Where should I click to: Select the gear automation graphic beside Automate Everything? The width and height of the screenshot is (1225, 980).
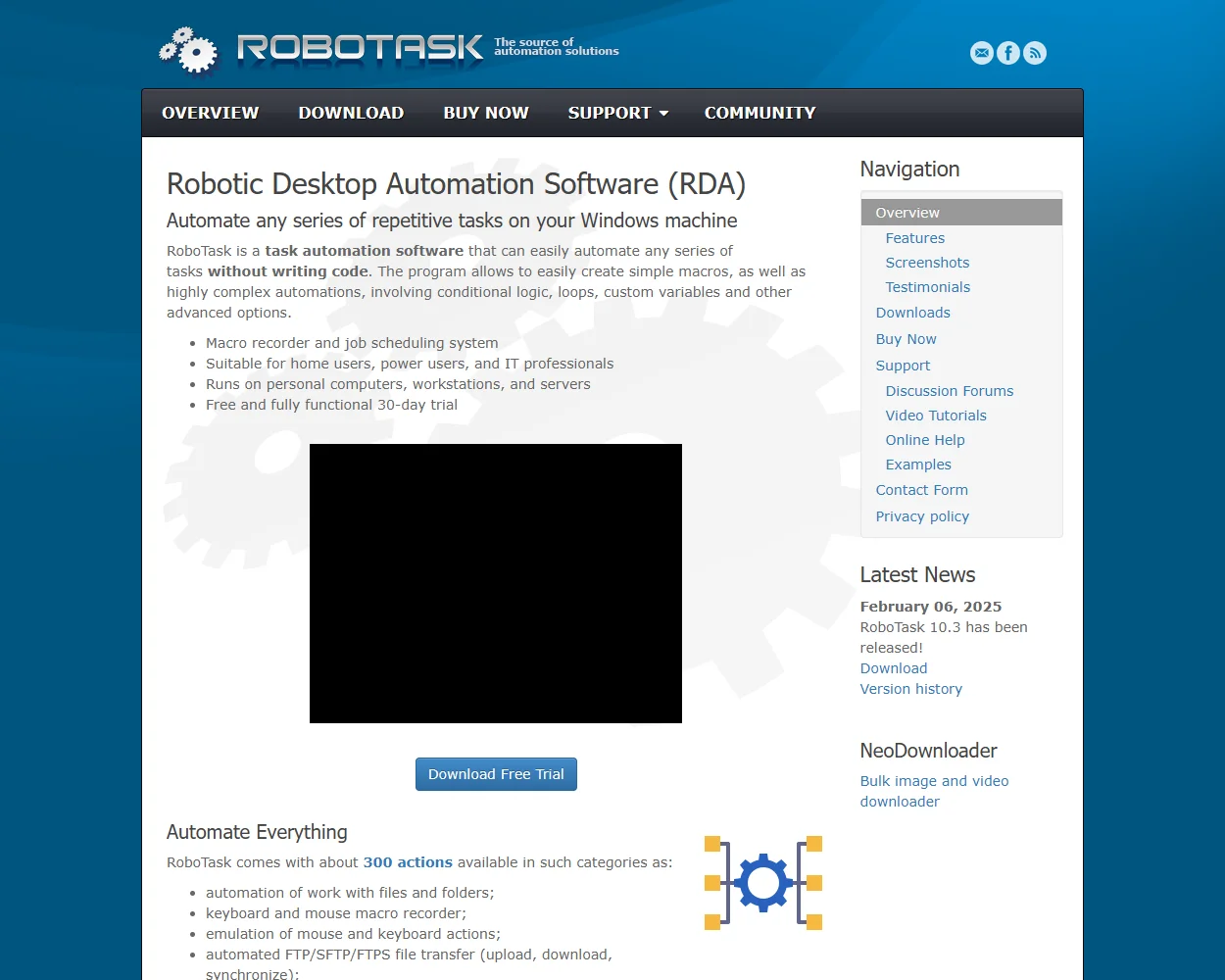click(x=762, y=882)
